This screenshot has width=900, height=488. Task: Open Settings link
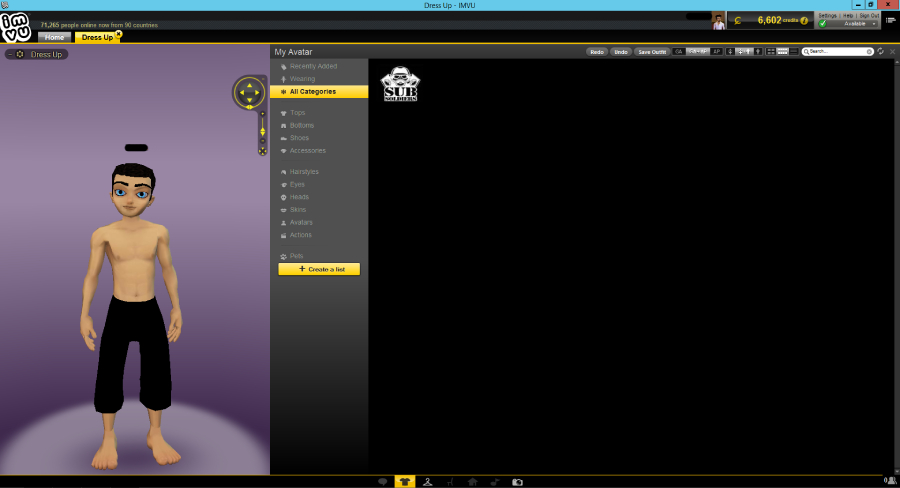click(827, 16)
